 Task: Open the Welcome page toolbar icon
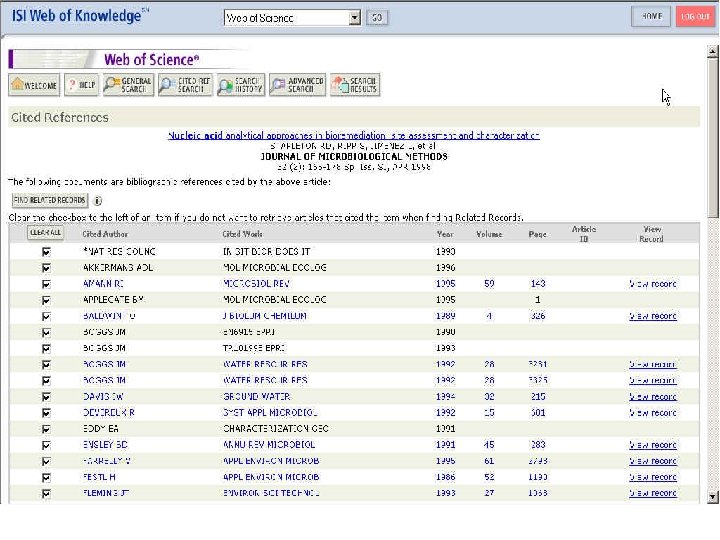point(34,85)
